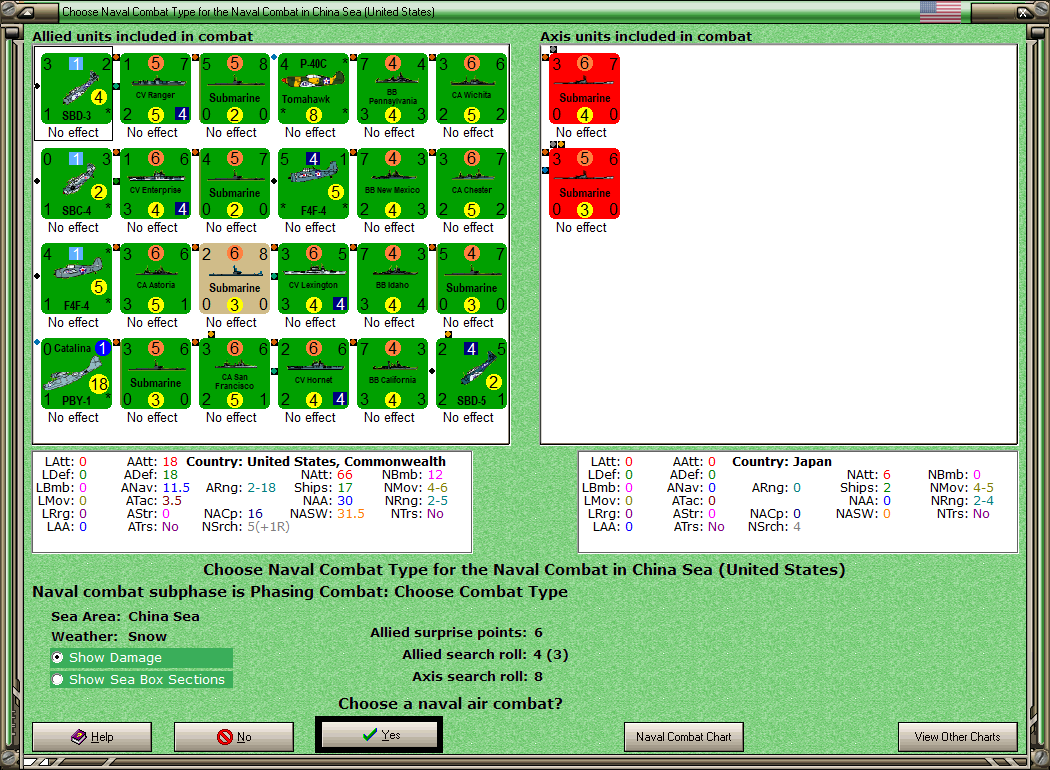Pick the BB Pennsylvania battleship counter
1050x770 pixels.
point(392,89)
